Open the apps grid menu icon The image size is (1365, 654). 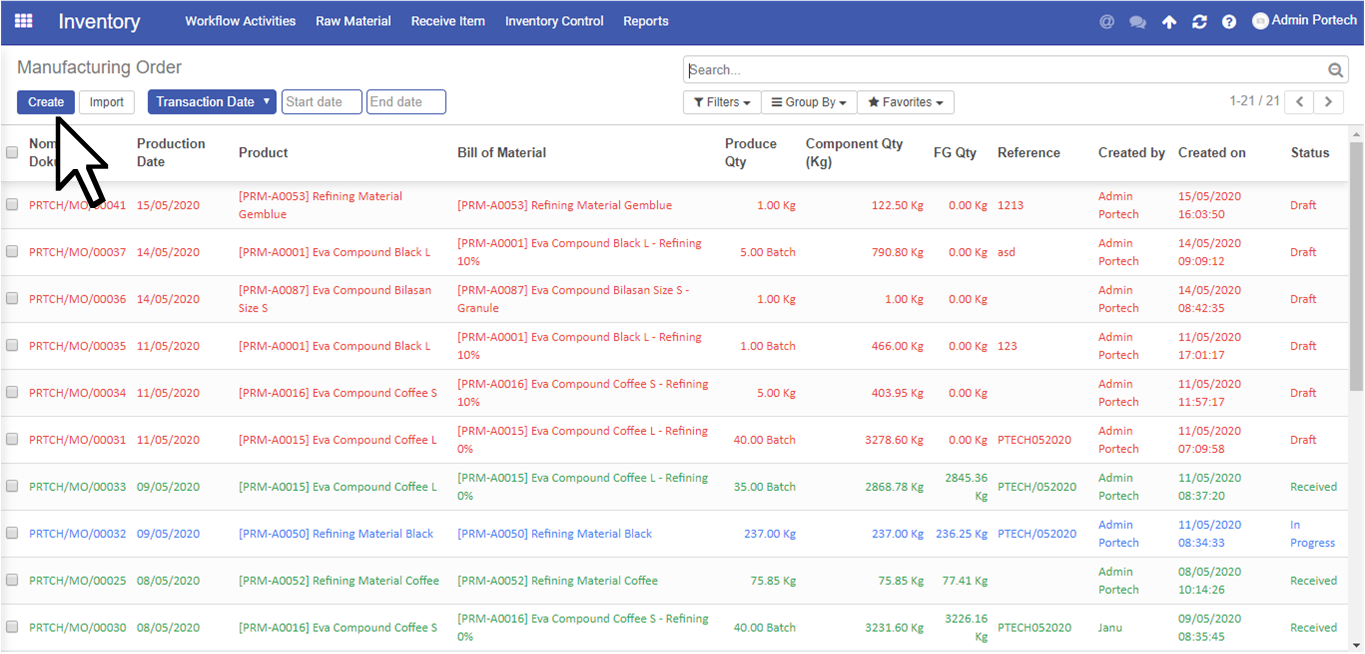click(23, 21)
